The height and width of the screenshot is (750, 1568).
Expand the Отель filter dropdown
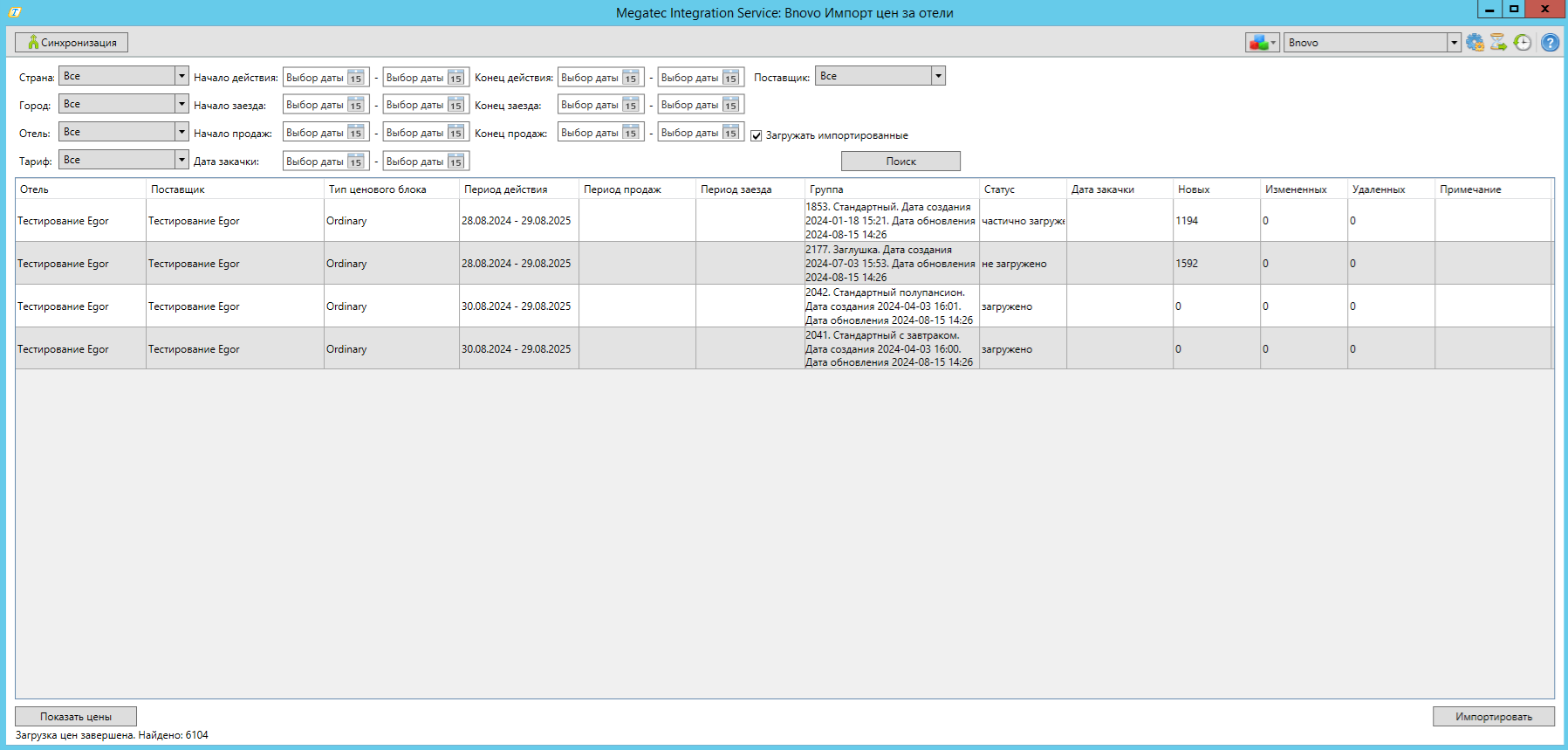[181, 132]
